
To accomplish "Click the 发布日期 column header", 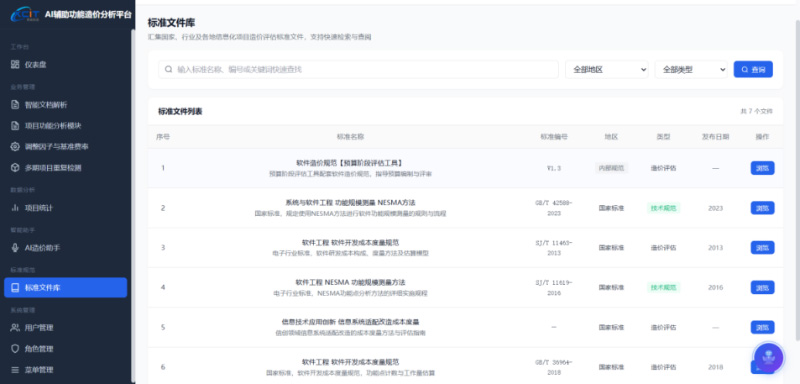I will pos(715,137).
